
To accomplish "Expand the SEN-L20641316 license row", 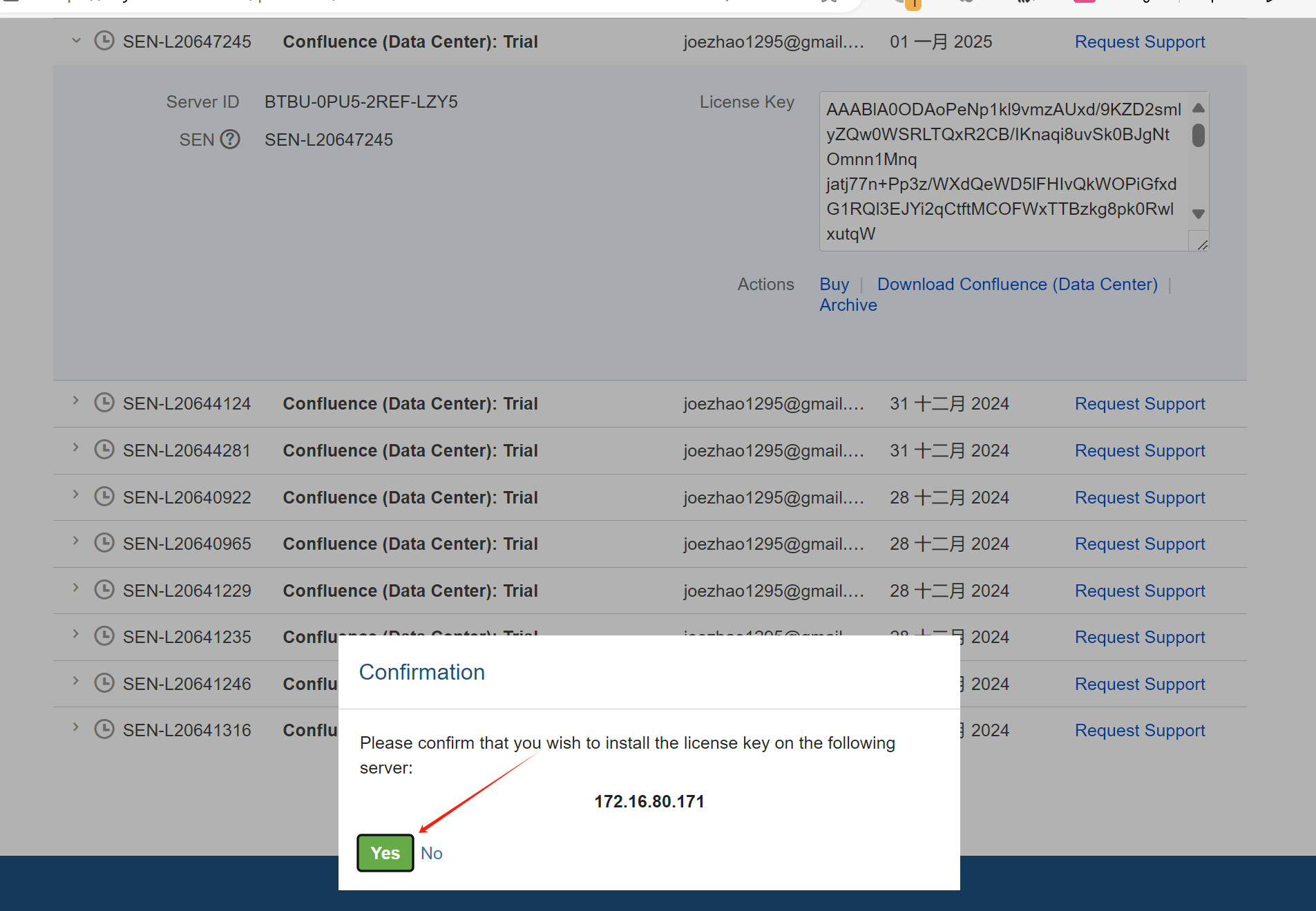I will 76,727.
